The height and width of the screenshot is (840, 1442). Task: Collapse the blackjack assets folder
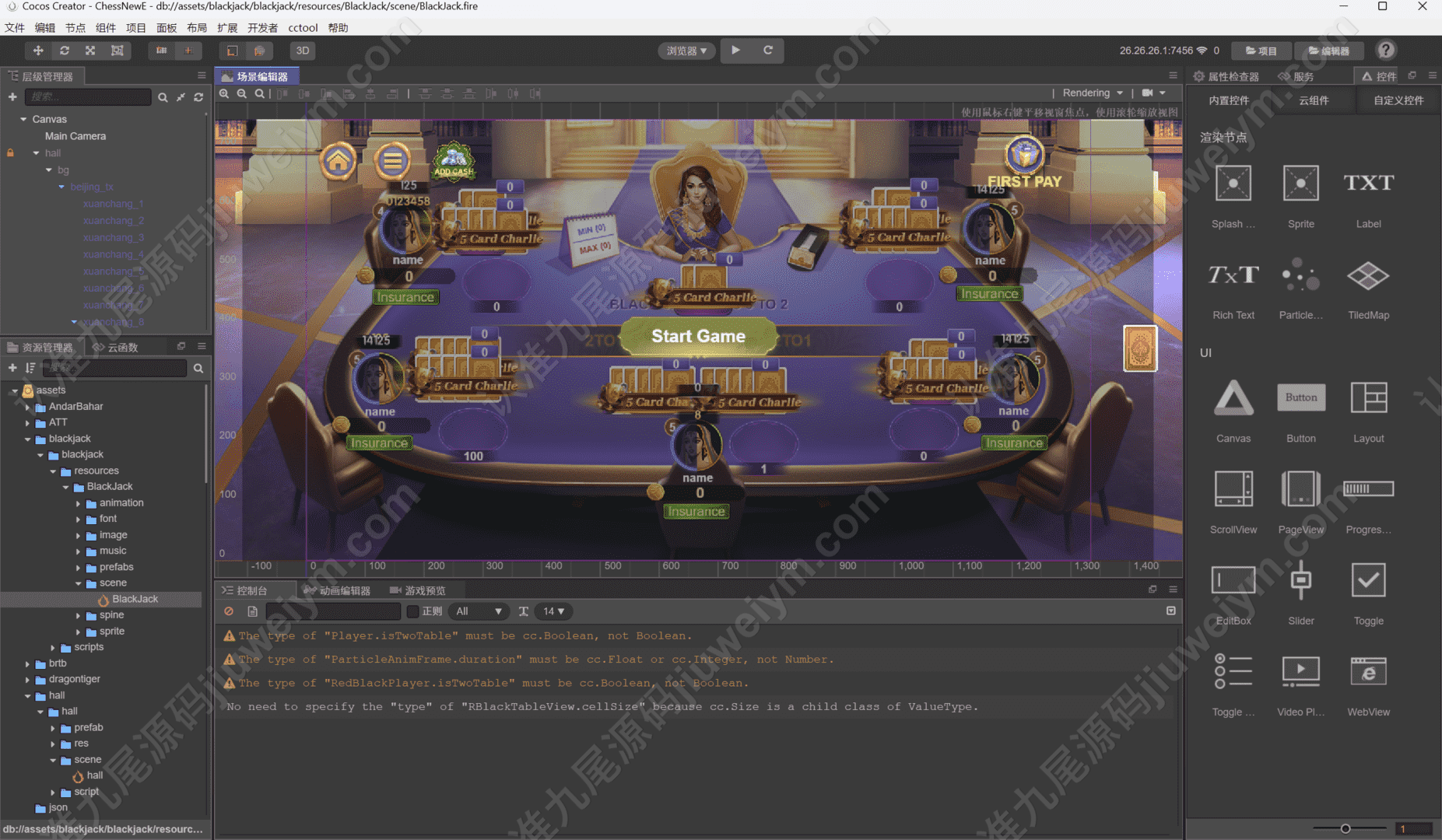point(28,439)
